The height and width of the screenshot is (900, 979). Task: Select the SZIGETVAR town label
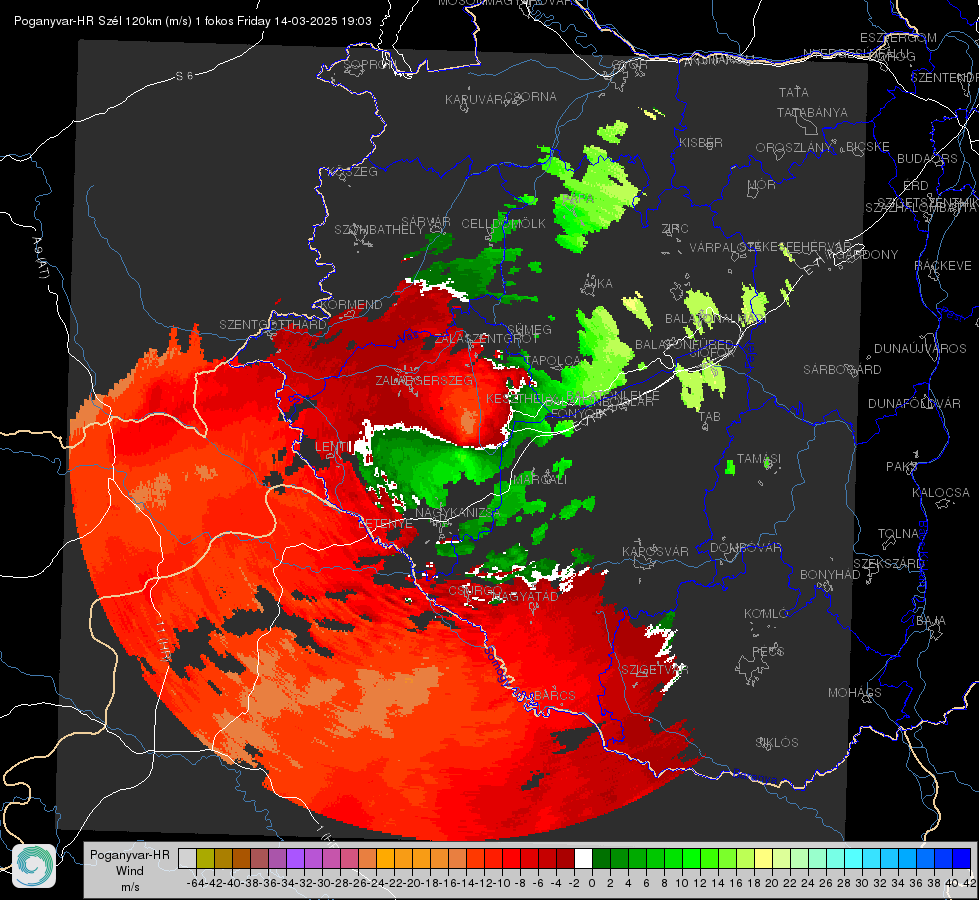tap(654, 670)
